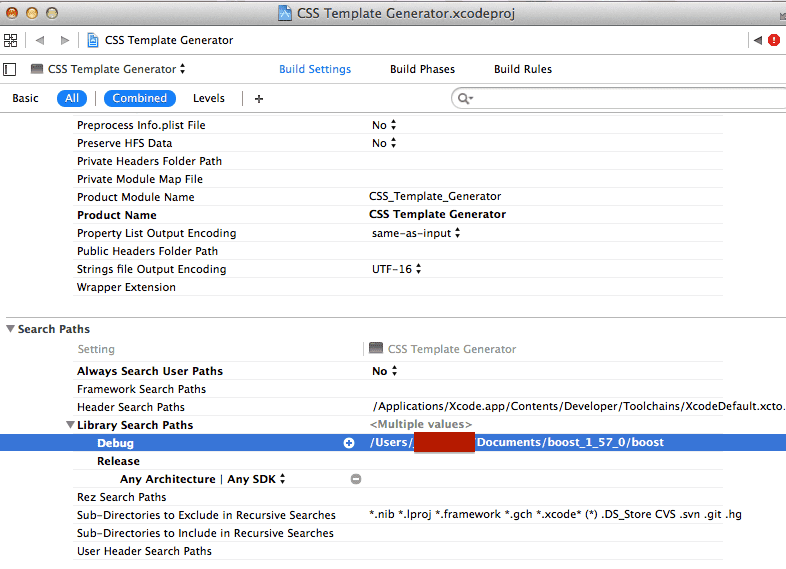Remove the Any Architecture condition with minus

click(x=355, y=479)
